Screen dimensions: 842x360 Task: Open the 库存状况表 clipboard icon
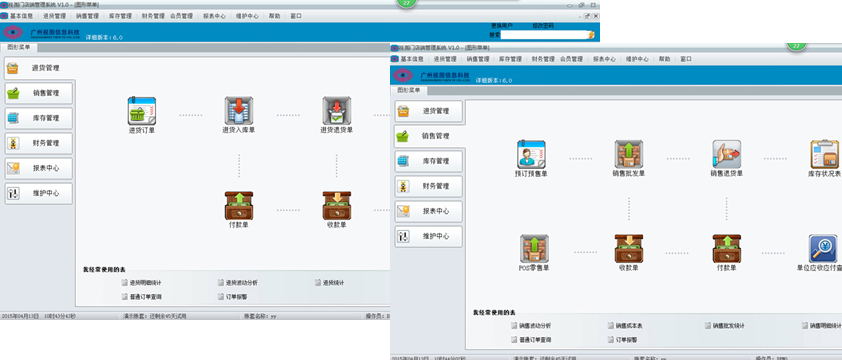pos(824,154)
